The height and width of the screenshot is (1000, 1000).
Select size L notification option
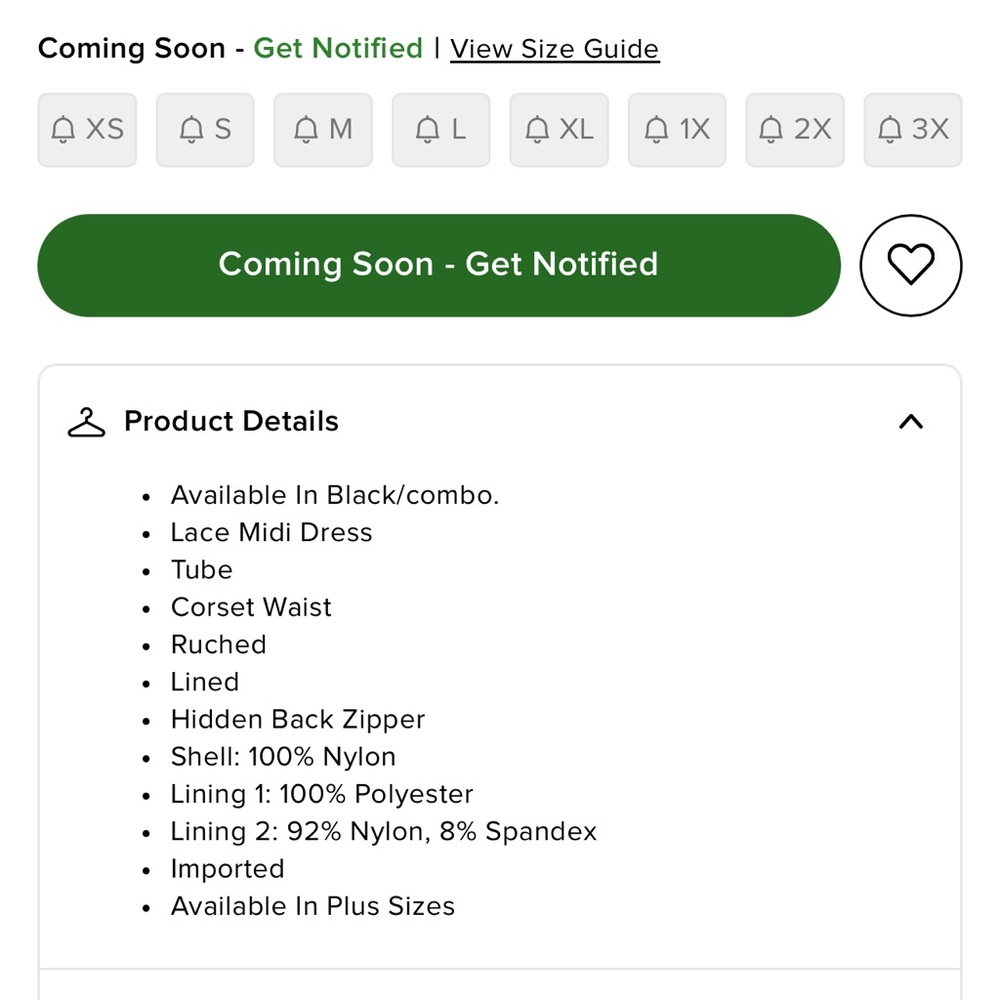point(441,130)
